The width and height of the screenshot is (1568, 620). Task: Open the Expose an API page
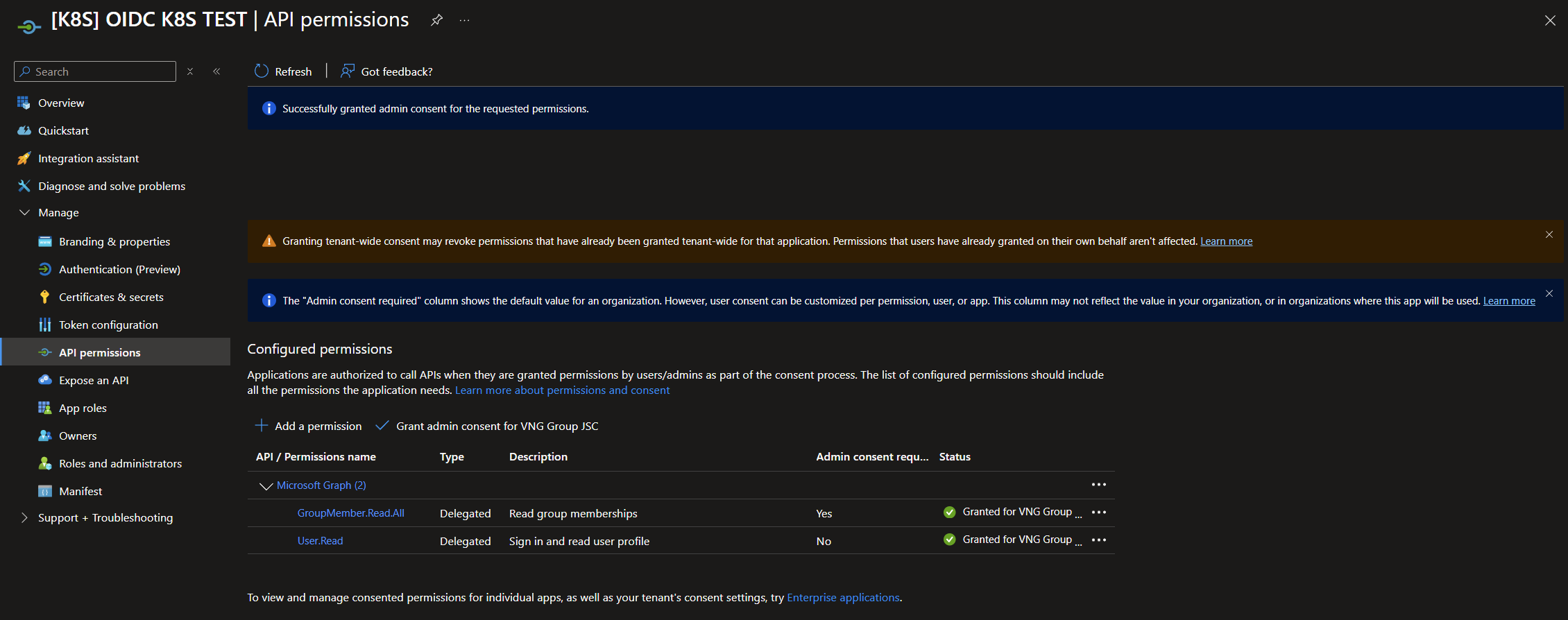coord(94,380)
